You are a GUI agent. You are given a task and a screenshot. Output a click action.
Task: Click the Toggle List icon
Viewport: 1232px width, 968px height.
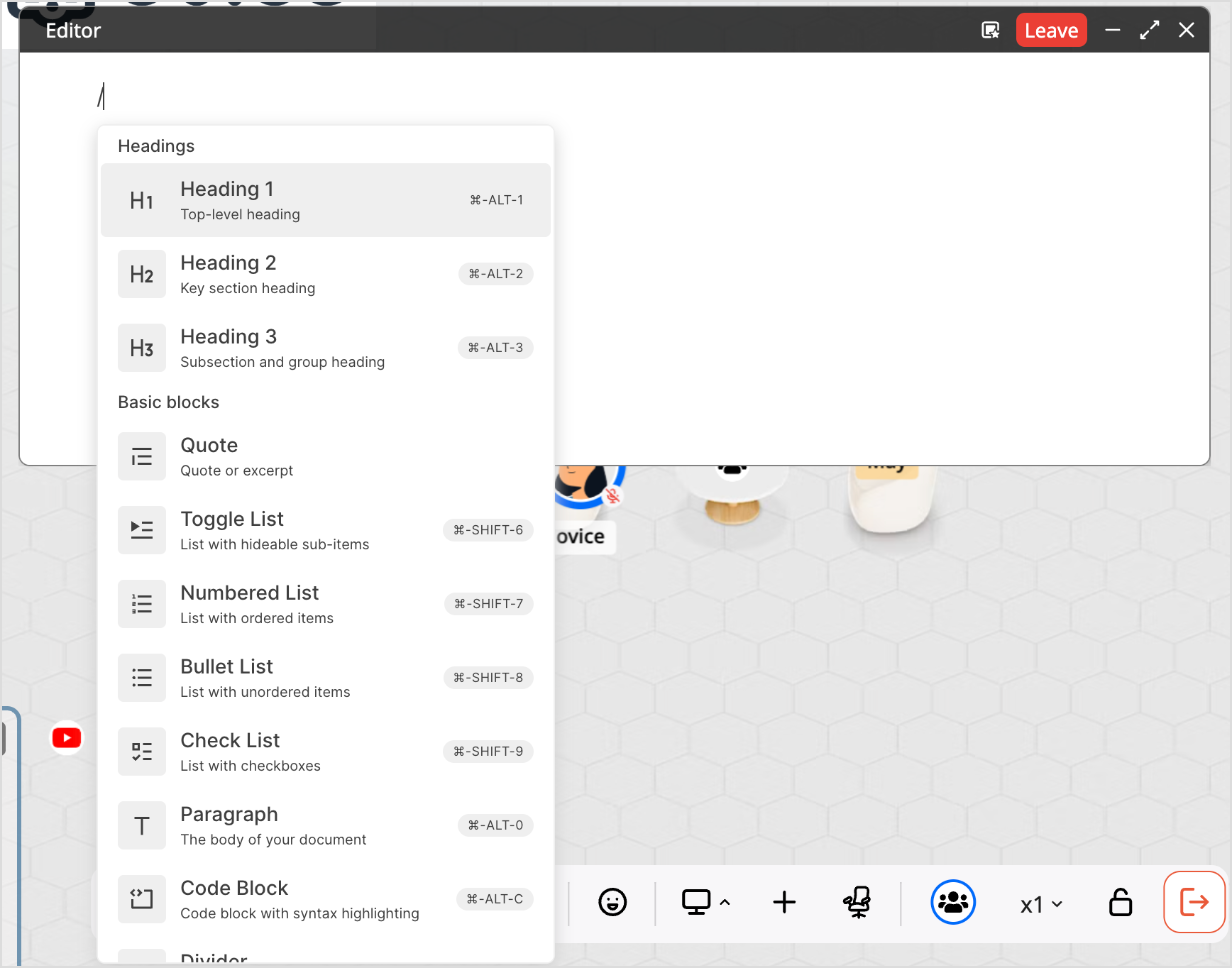142,531
